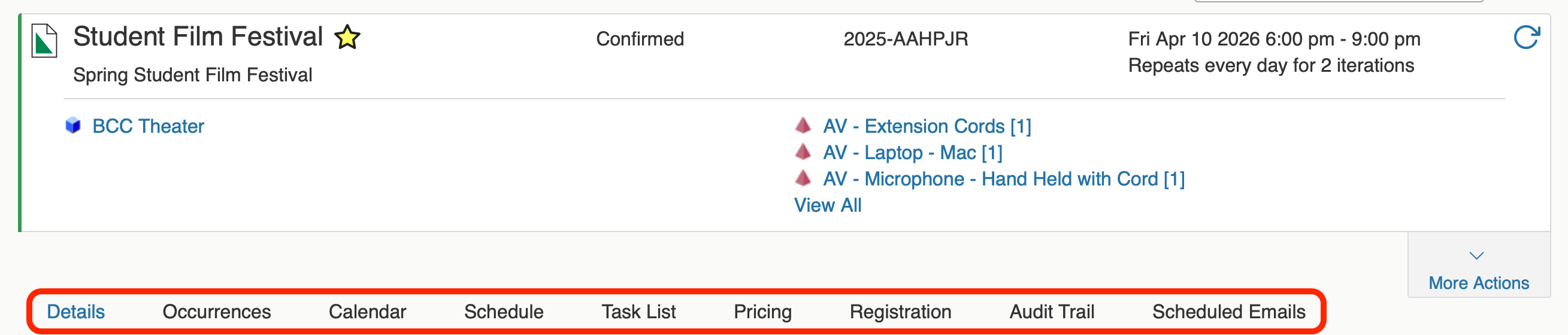The width and height of the screenshot is (1568, 335).
Task: Select the Task List tab
Action: click(x=638, y=312)
